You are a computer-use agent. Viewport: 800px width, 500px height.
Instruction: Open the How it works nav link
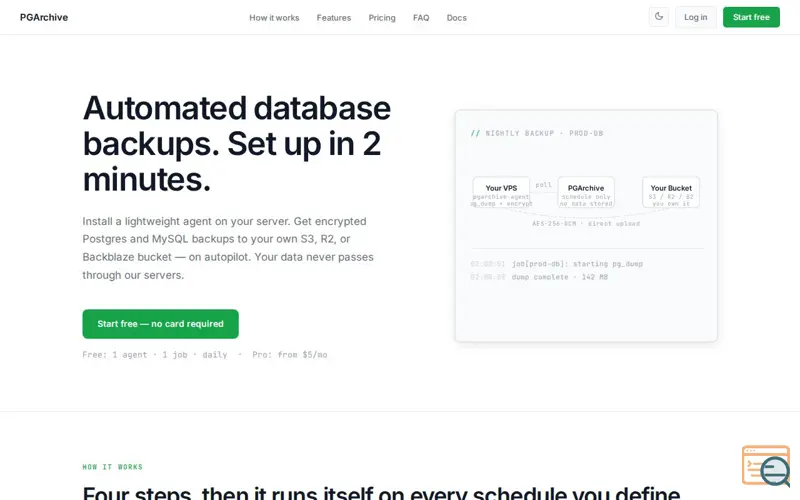[x=274, y=18]
